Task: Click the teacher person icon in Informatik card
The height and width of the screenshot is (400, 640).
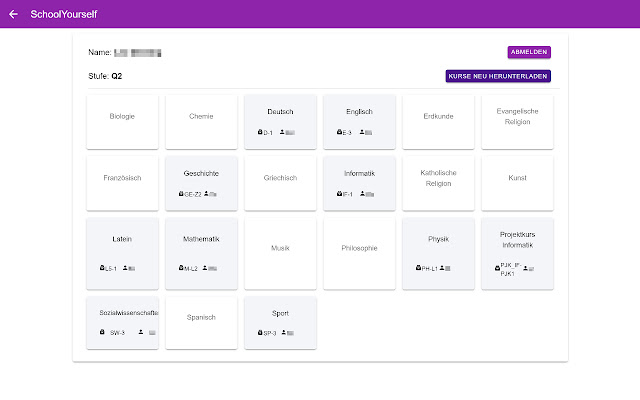Action: [x=362, y=193]
